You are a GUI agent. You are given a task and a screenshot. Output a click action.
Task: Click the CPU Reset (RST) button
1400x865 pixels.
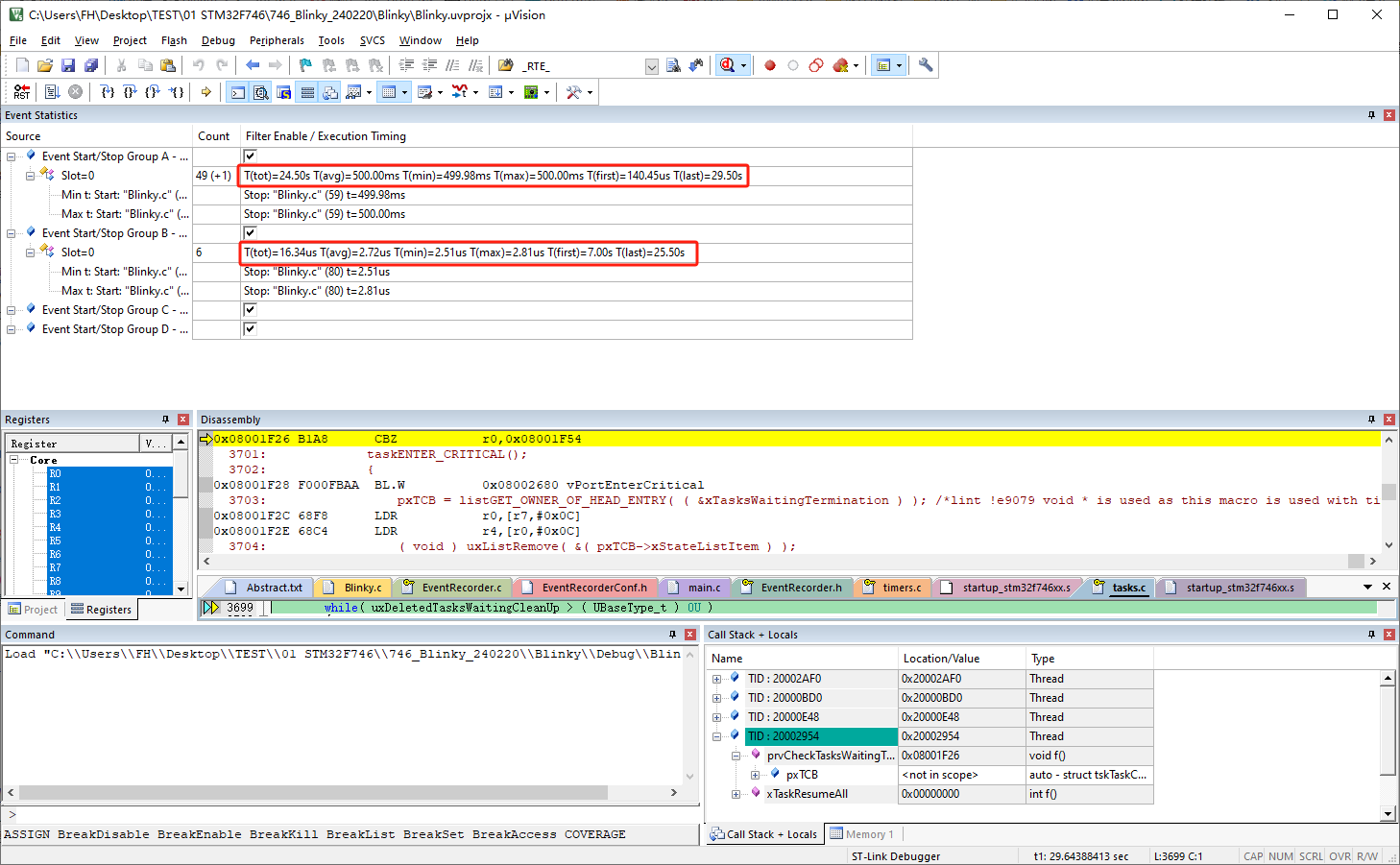click(x=21, y=92)
